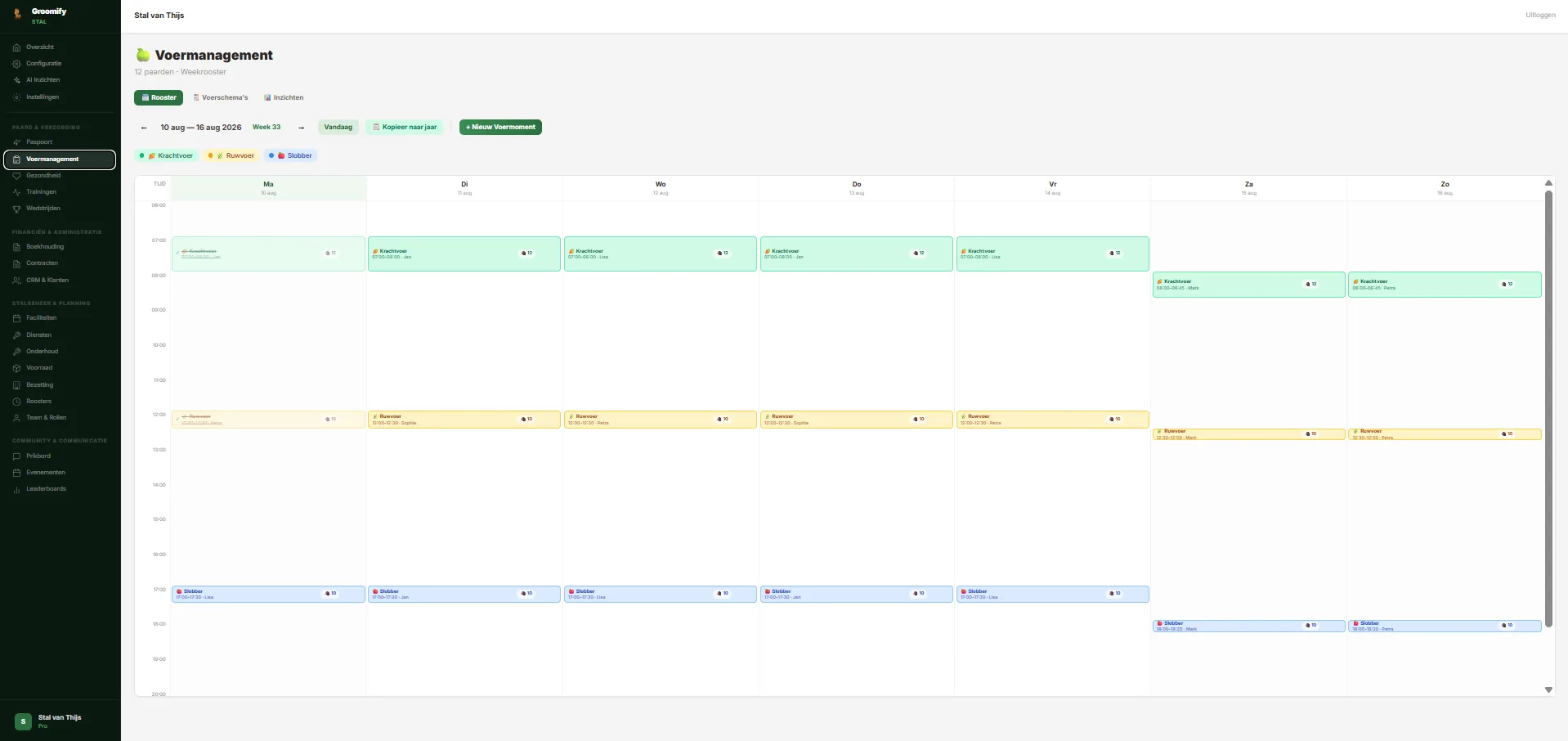1568x741 pixels.
Task: Click Kopieer naar jaar button
Action: click(x=405, y=127)
